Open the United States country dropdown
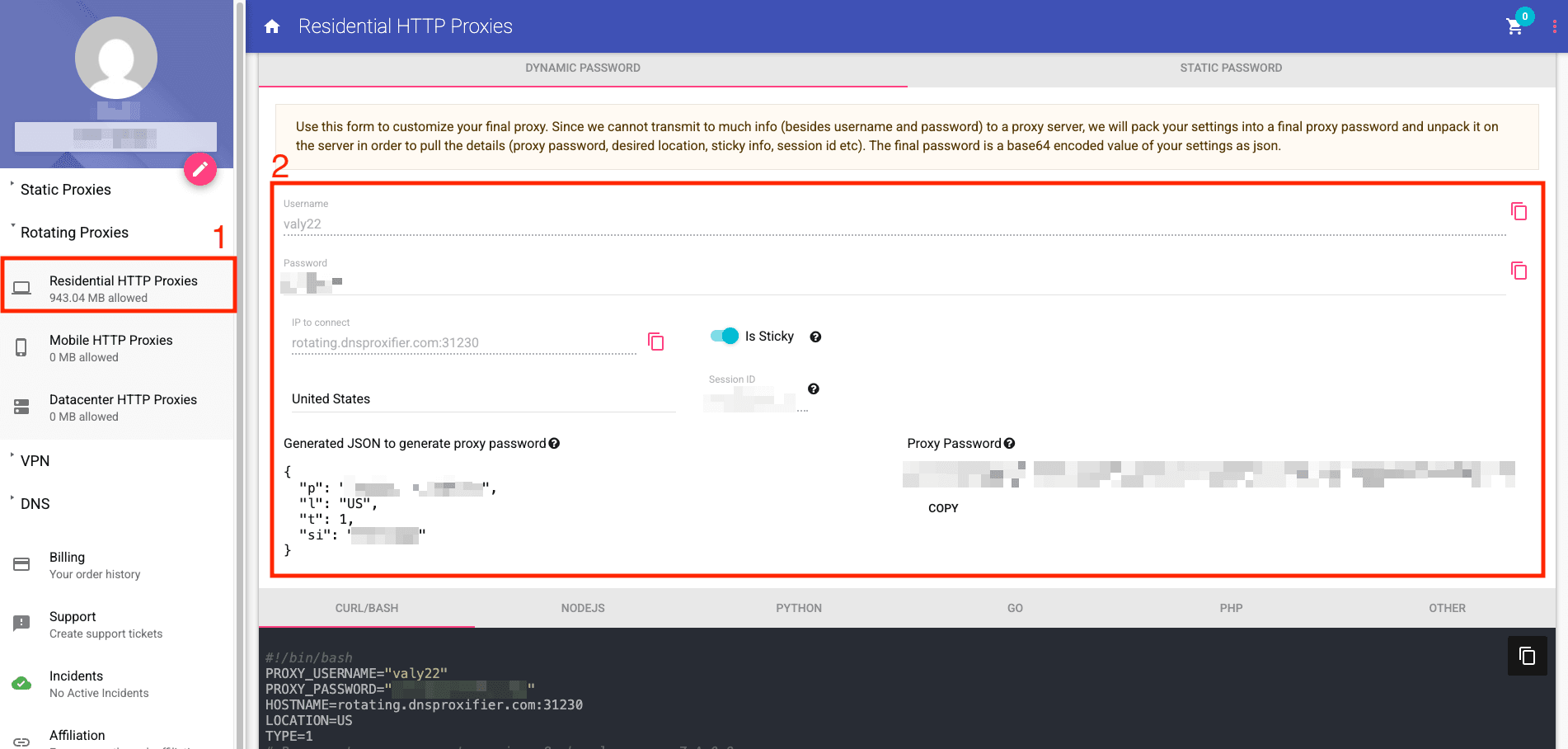Image resolution: width=1568 pixels, height=749 pixels. tap(483, 399)
